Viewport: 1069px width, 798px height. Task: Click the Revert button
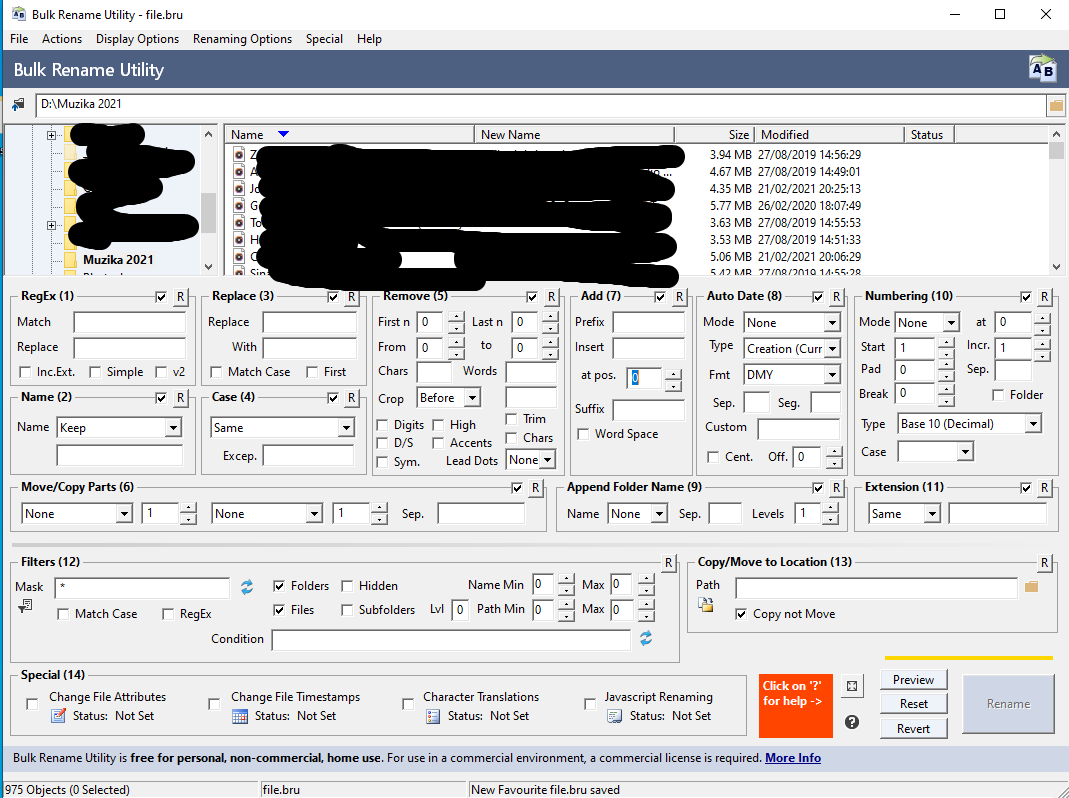pyautogui.click(x=914, y=728)
